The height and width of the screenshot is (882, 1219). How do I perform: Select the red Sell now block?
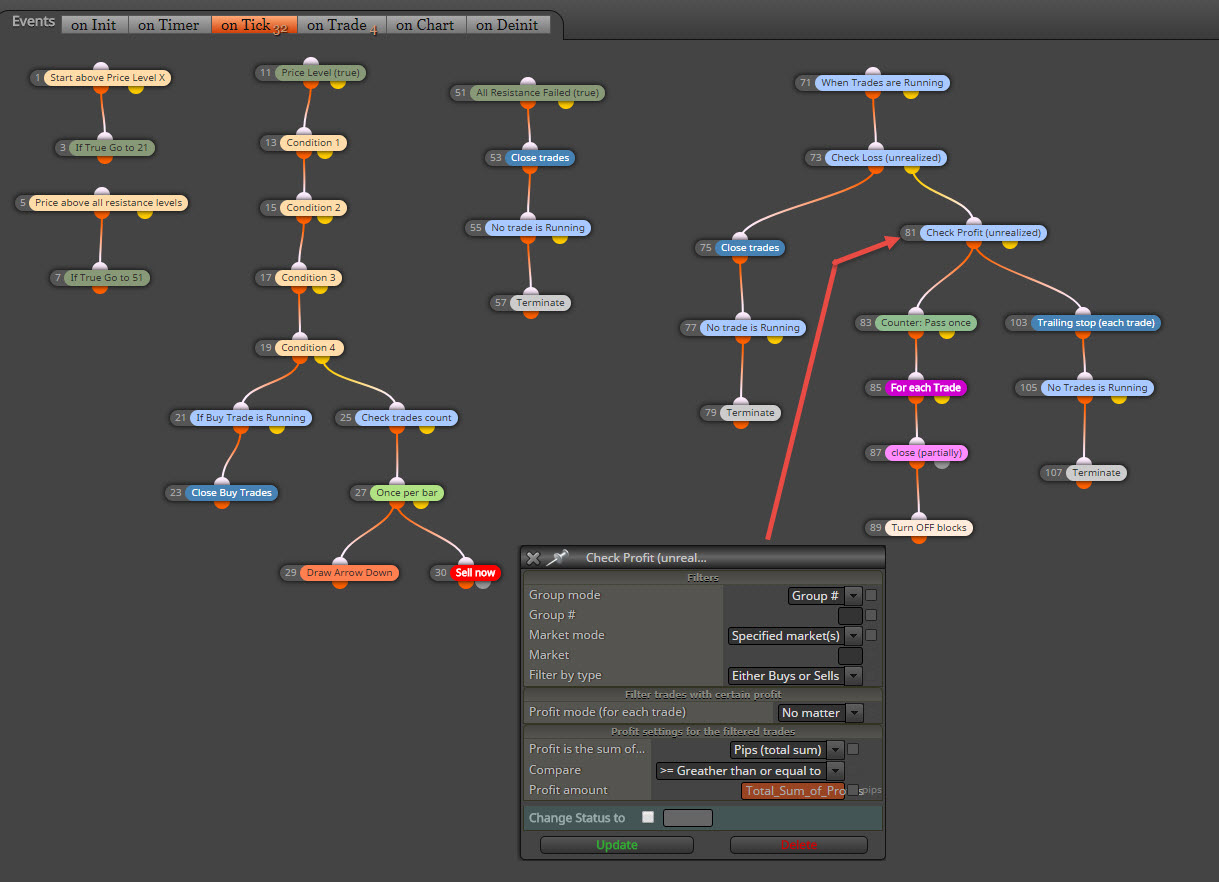(475, 573)
